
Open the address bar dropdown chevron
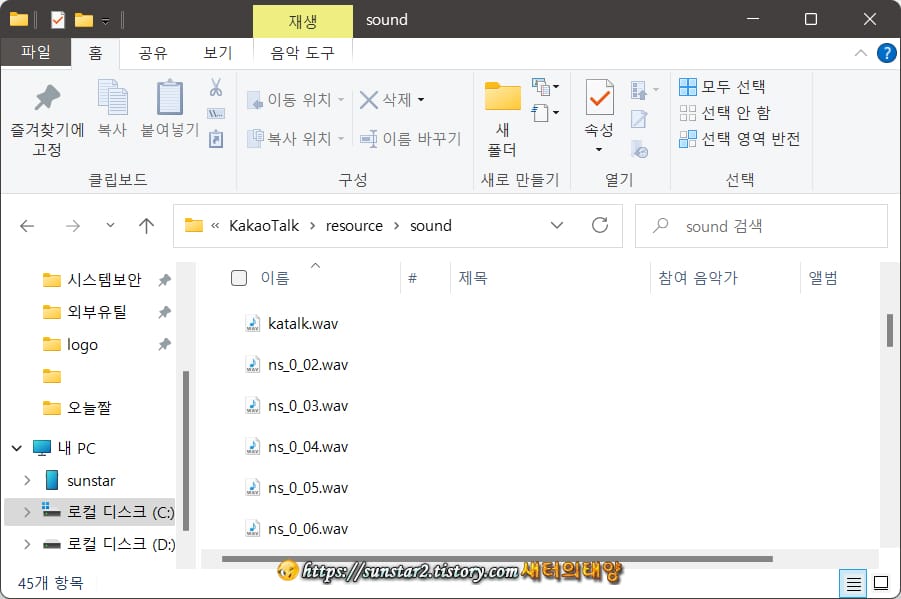pos(557,226)
